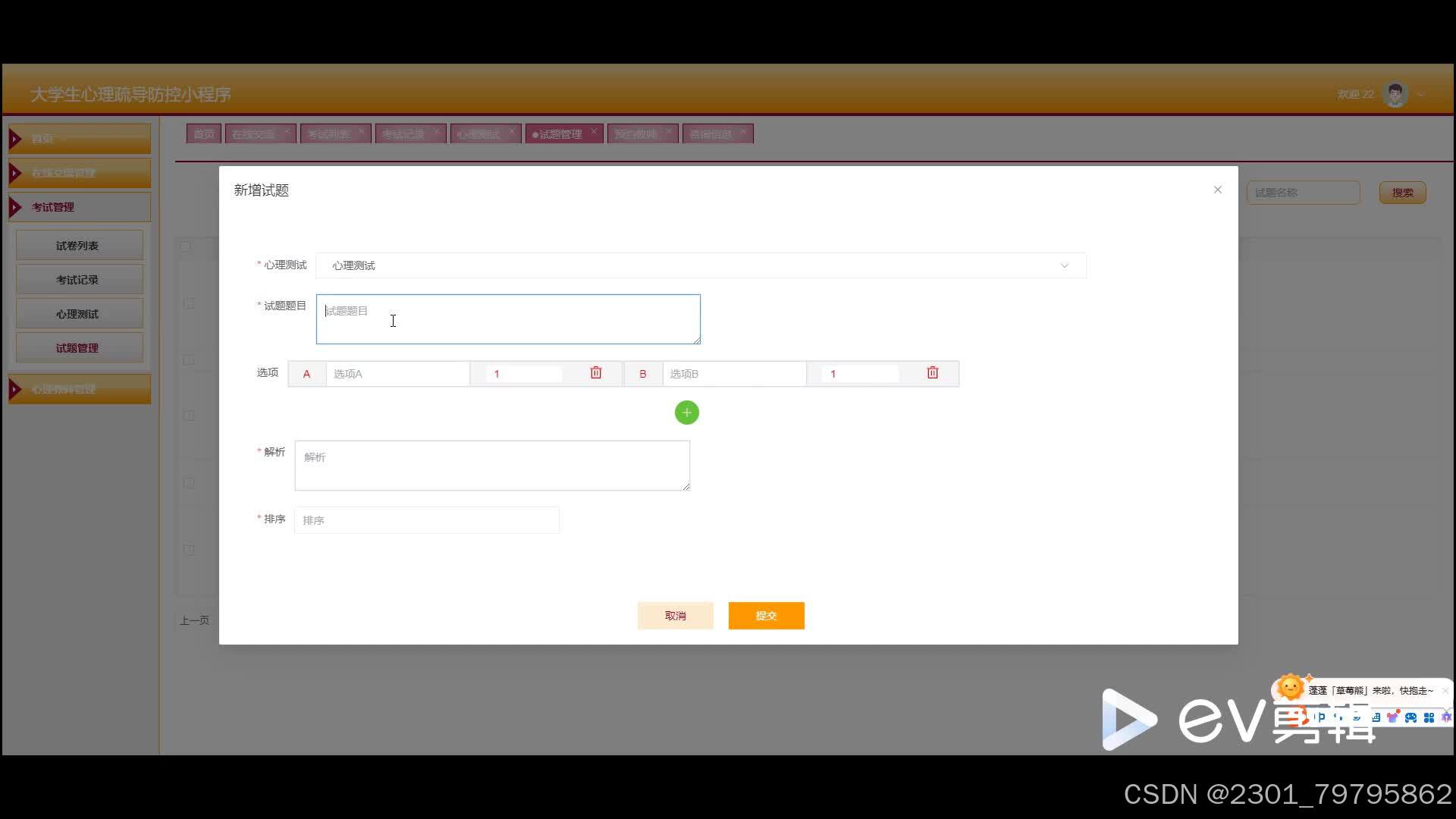Collapse the 考试管理 sidebar section
The width and height of the screenshot is (1456, 819).
[x=79, y=207]
